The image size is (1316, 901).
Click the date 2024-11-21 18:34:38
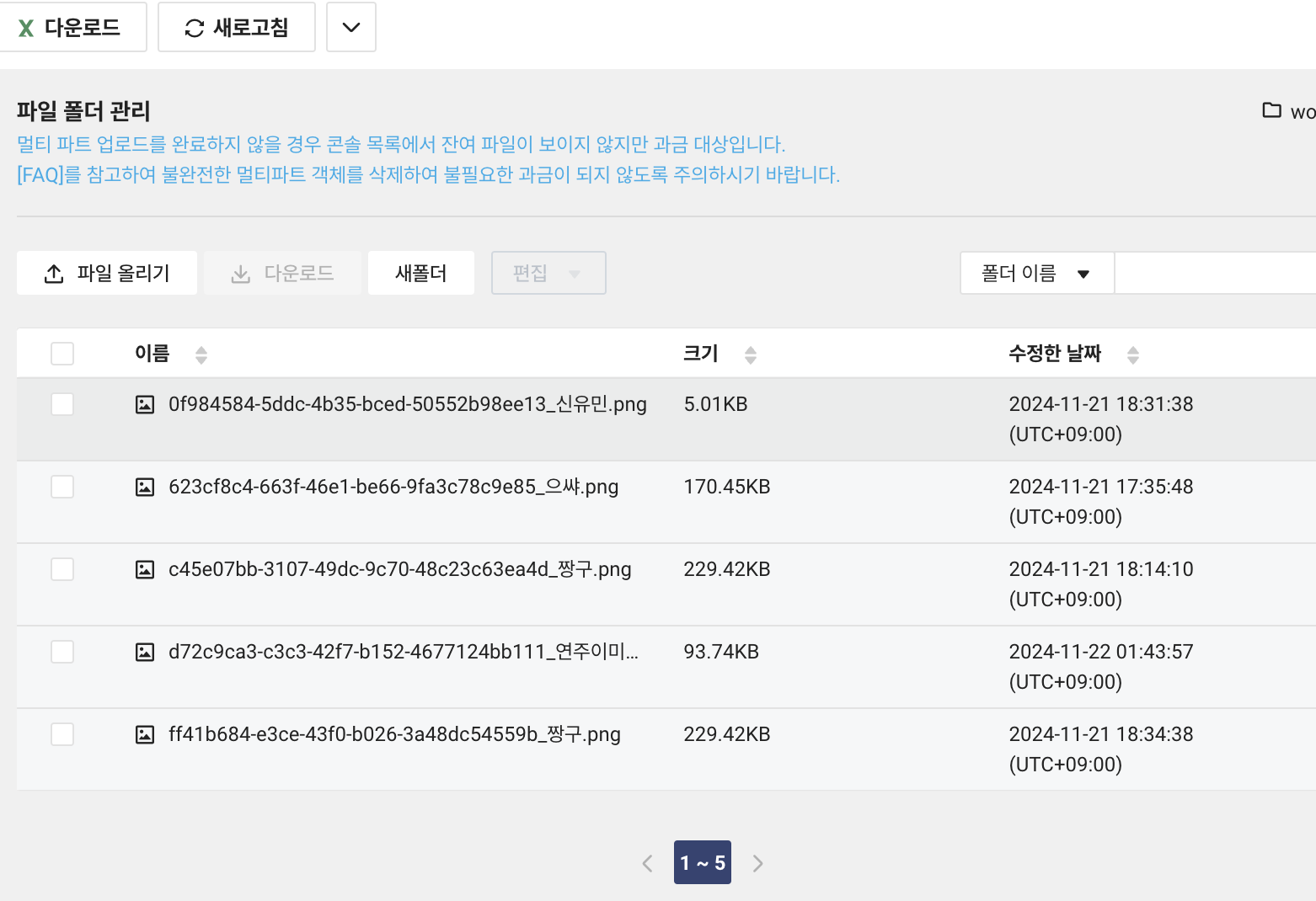[1101, 734]
